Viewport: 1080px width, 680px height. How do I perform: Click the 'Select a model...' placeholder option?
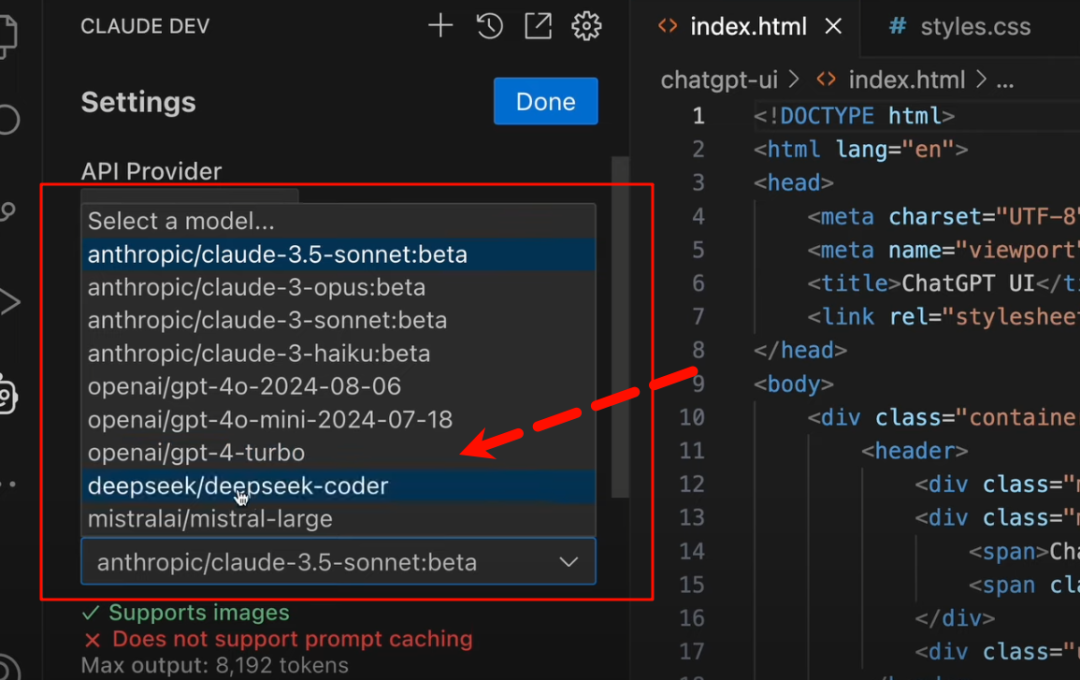(338, 221)
